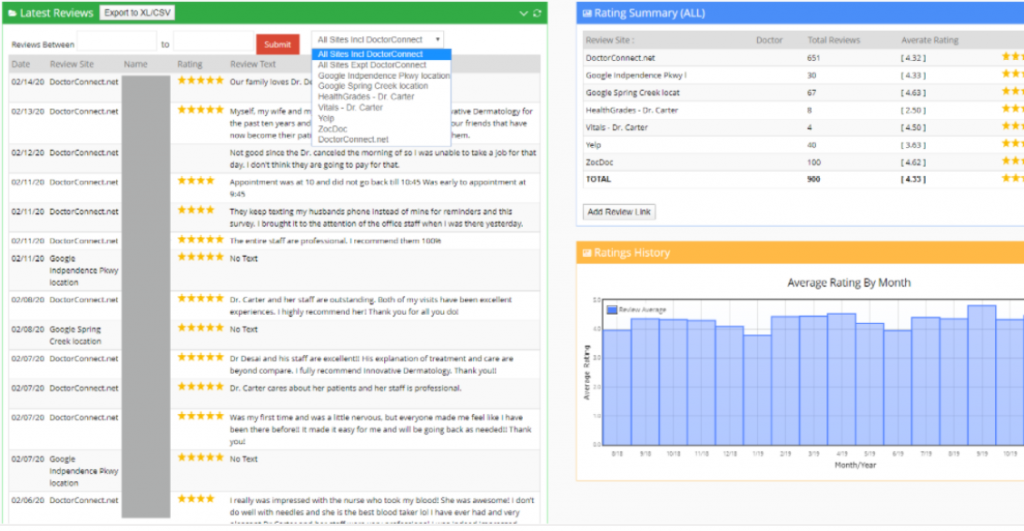1024x531 pixels.
Task: Click the Averate Rating column header
Action: click(930, 40)
